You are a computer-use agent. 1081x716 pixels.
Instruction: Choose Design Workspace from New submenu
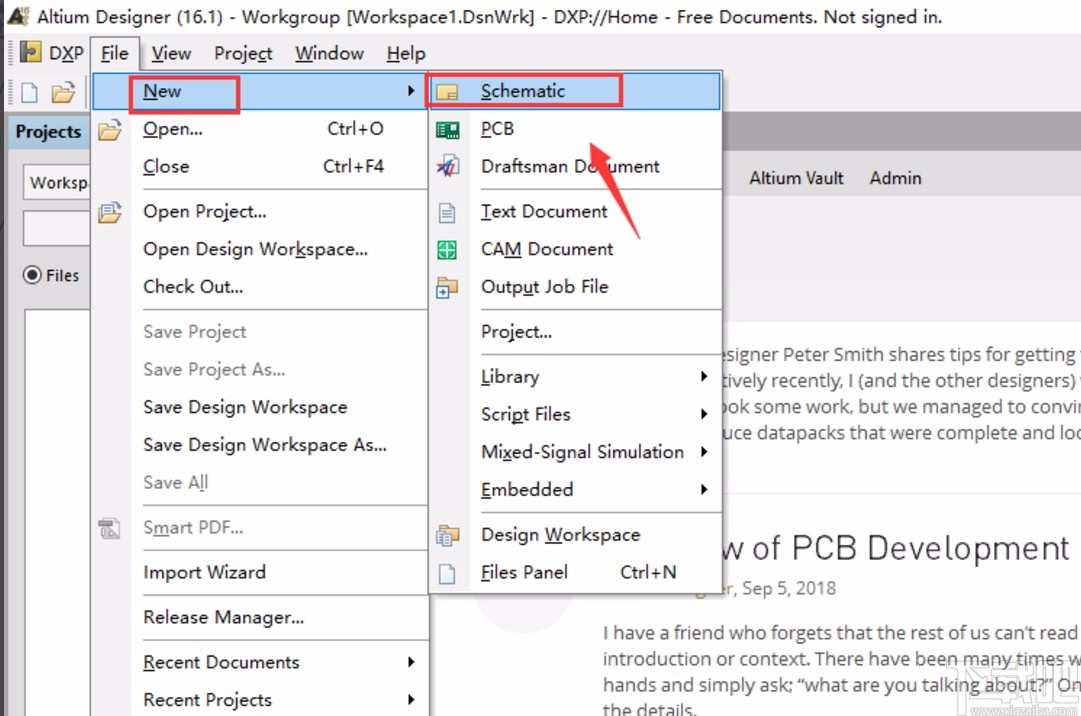[576, 535]
